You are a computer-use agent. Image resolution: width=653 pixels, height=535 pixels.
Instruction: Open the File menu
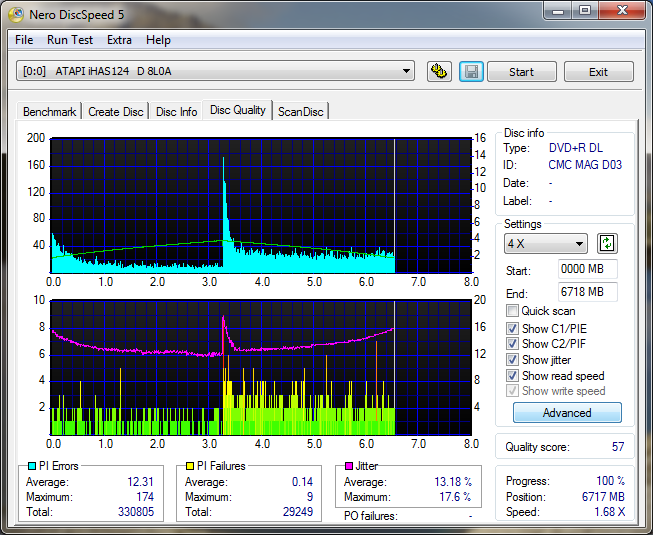24,40
